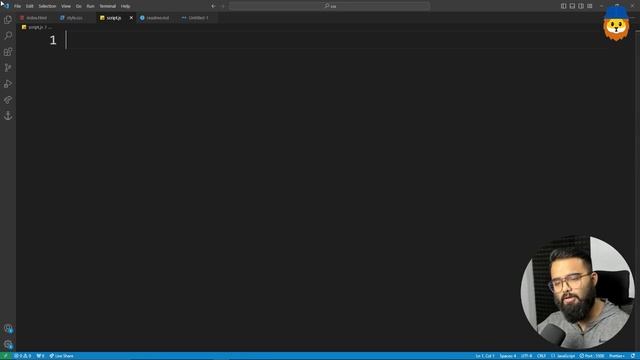
Task: Click the ports indicator in the status bar
Action: click(40, 356)
